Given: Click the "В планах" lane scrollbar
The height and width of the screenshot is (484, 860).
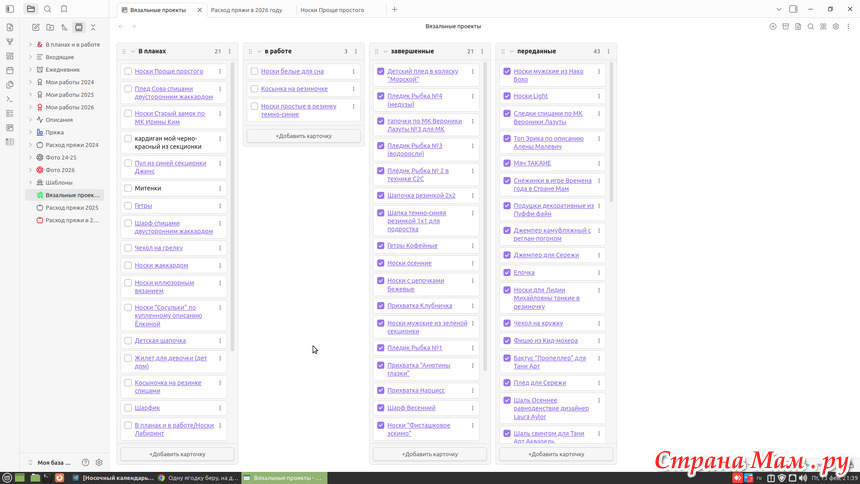Looking at the screenshot, I should pos(233,200).
